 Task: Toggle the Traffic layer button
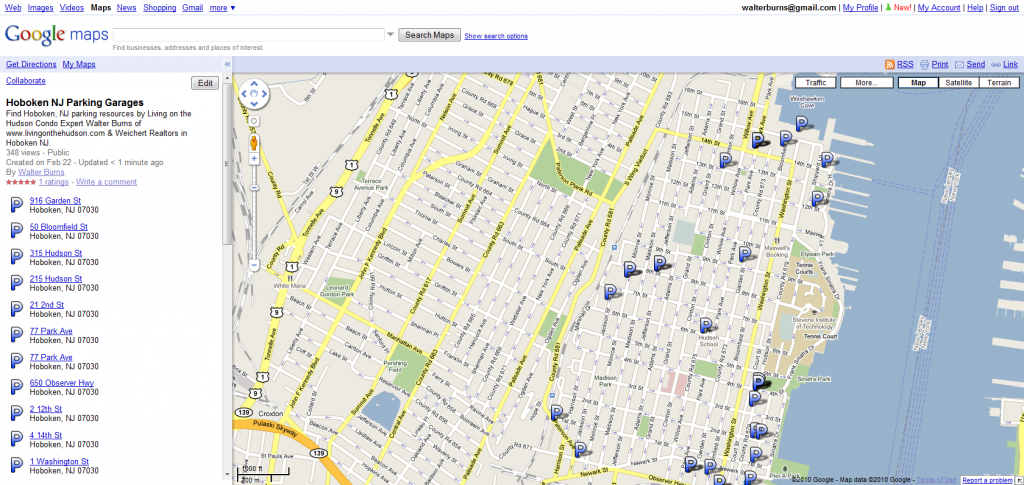point(816,83)
